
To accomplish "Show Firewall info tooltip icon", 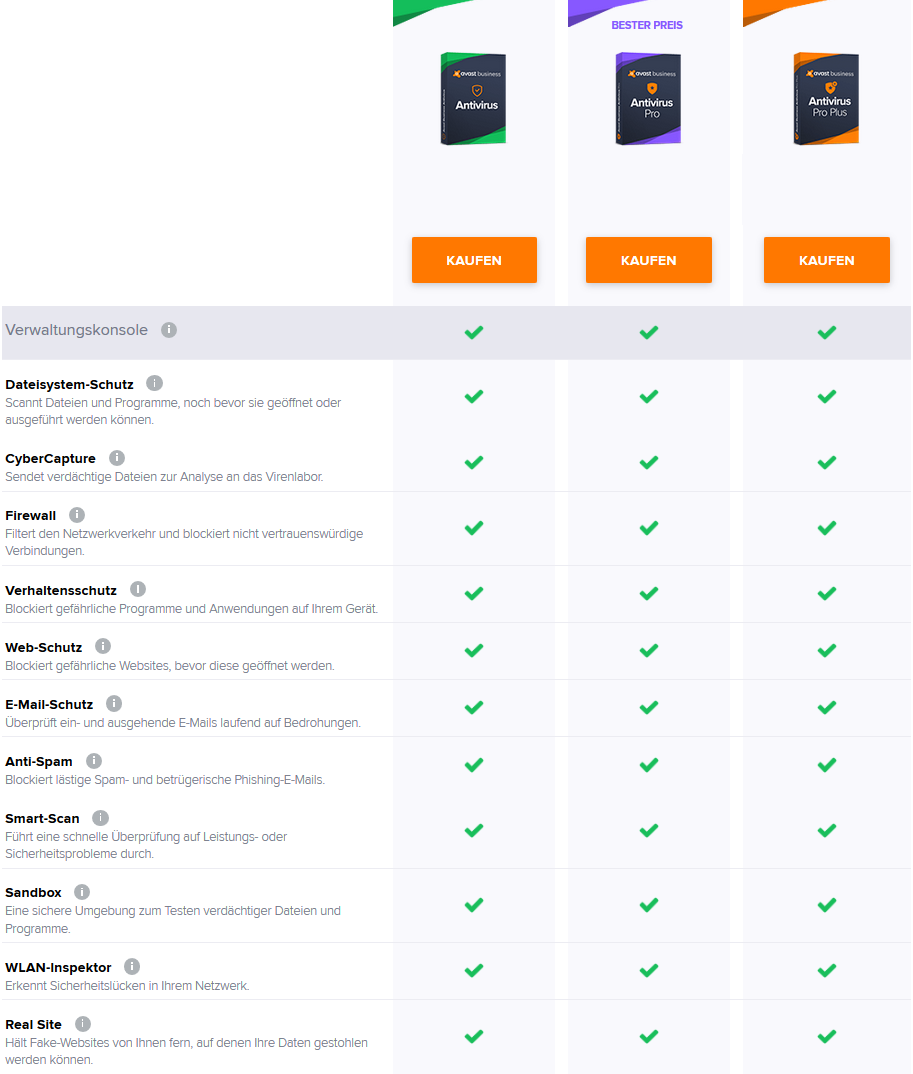I will (77, 515).
